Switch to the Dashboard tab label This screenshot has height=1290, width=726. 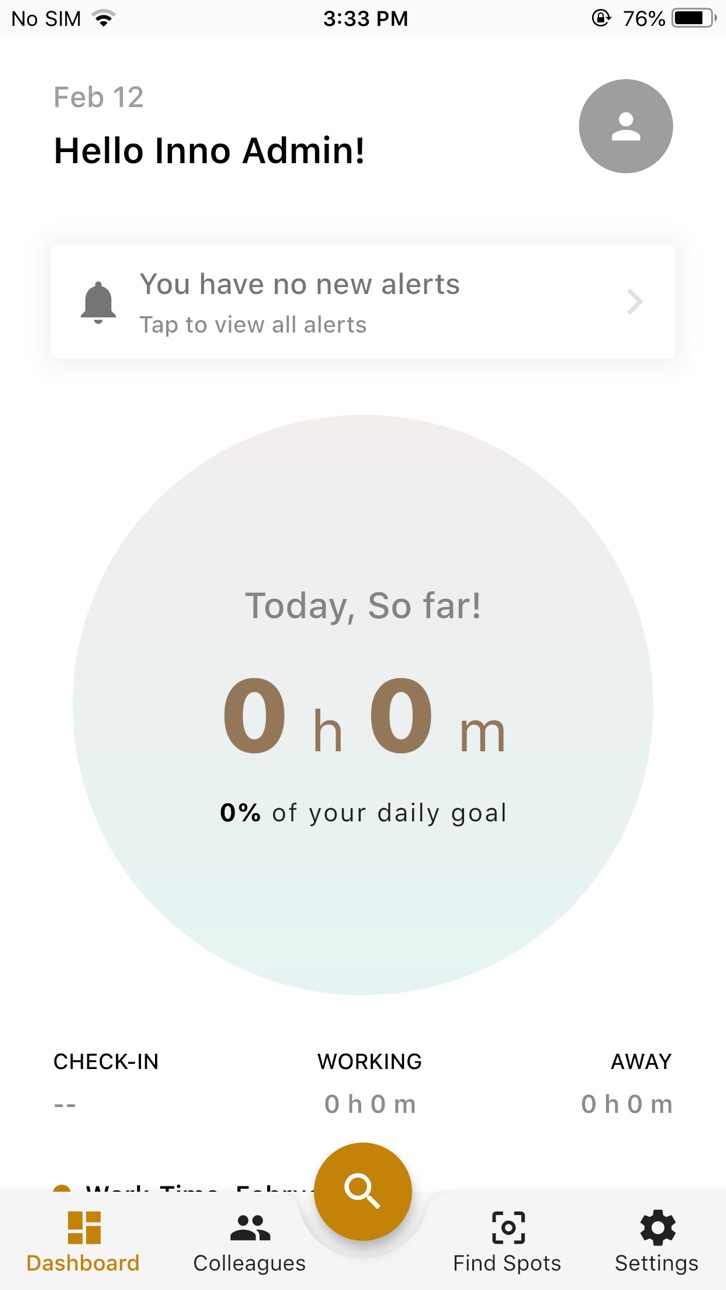click(83, 1263)
